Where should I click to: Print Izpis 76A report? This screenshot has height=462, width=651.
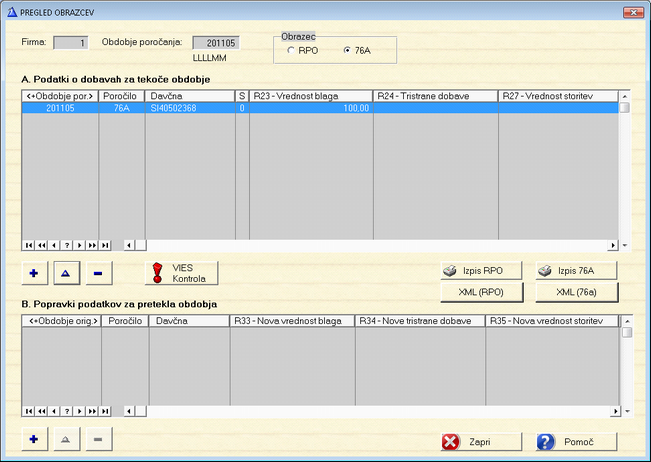click(576, 271)
